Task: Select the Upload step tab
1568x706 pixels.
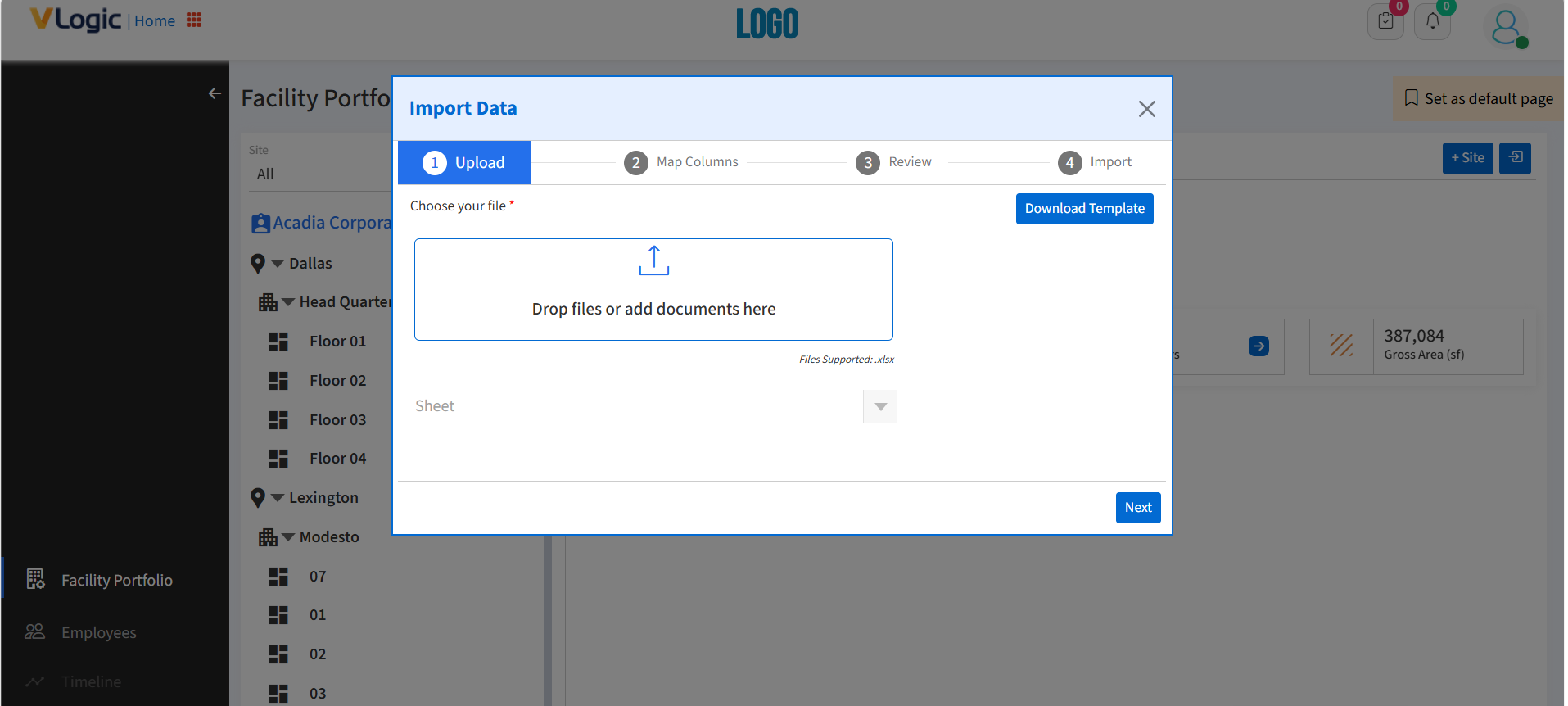Action: coord(464,163)
